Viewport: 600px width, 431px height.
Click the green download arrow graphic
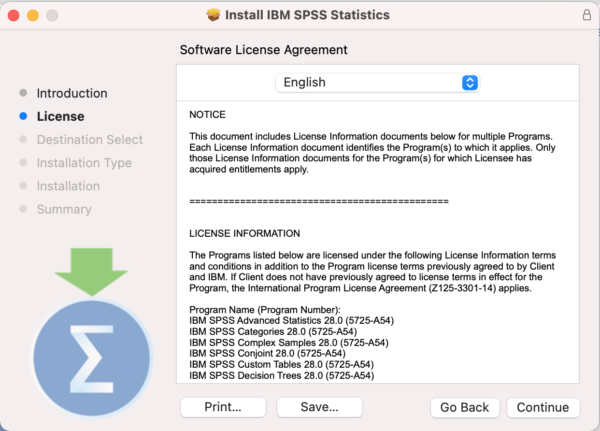point(91,272)
